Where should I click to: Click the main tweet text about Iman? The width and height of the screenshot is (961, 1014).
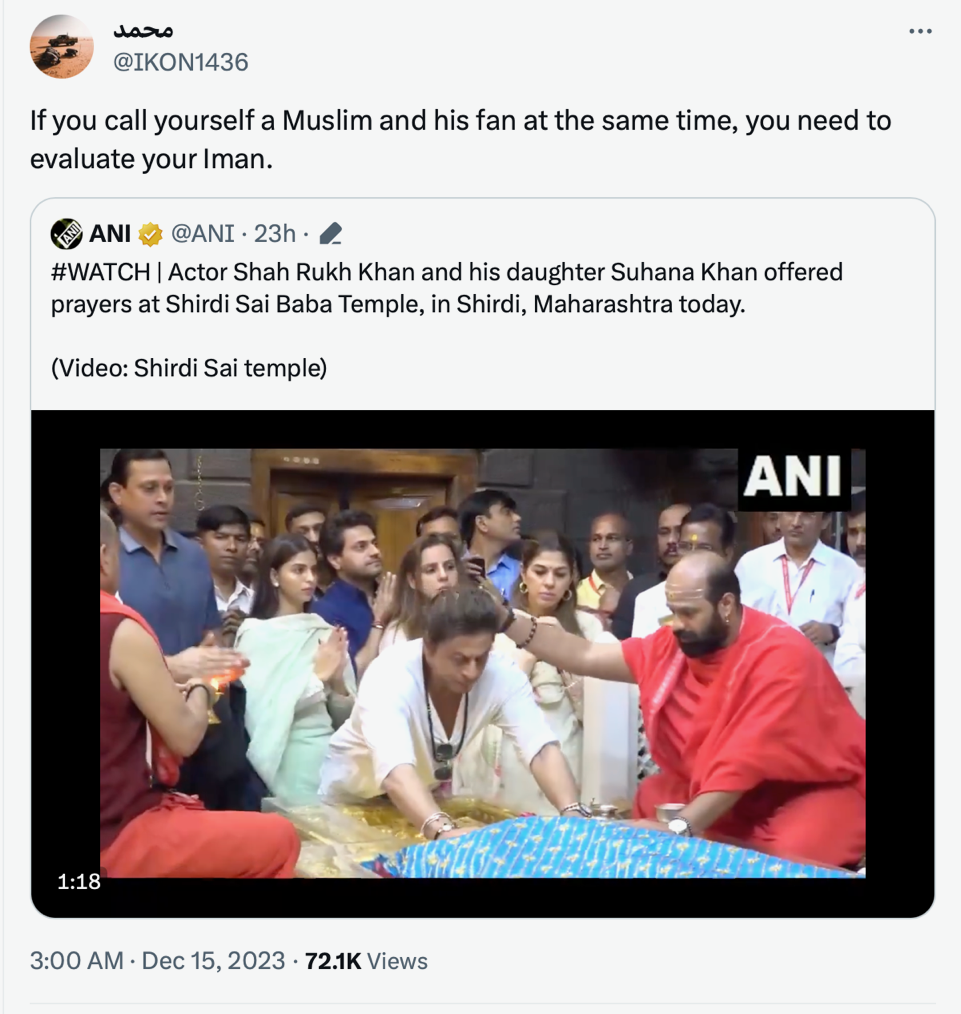tap(460, 140)
